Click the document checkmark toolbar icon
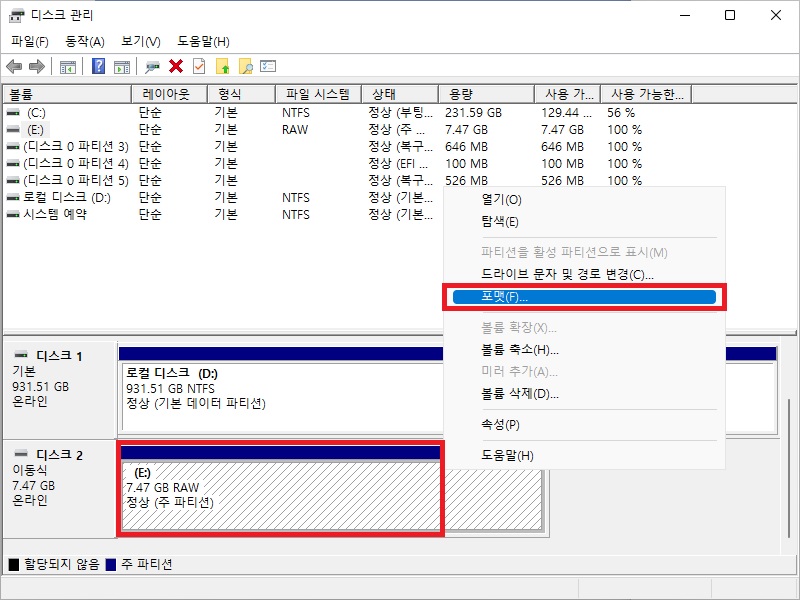 click(197, 67)
